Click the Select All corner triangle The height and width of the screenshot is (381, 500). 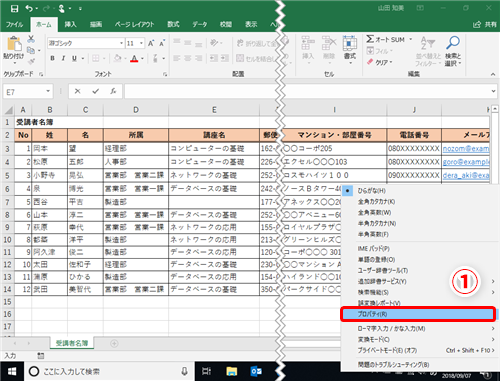tap(9, 110)
